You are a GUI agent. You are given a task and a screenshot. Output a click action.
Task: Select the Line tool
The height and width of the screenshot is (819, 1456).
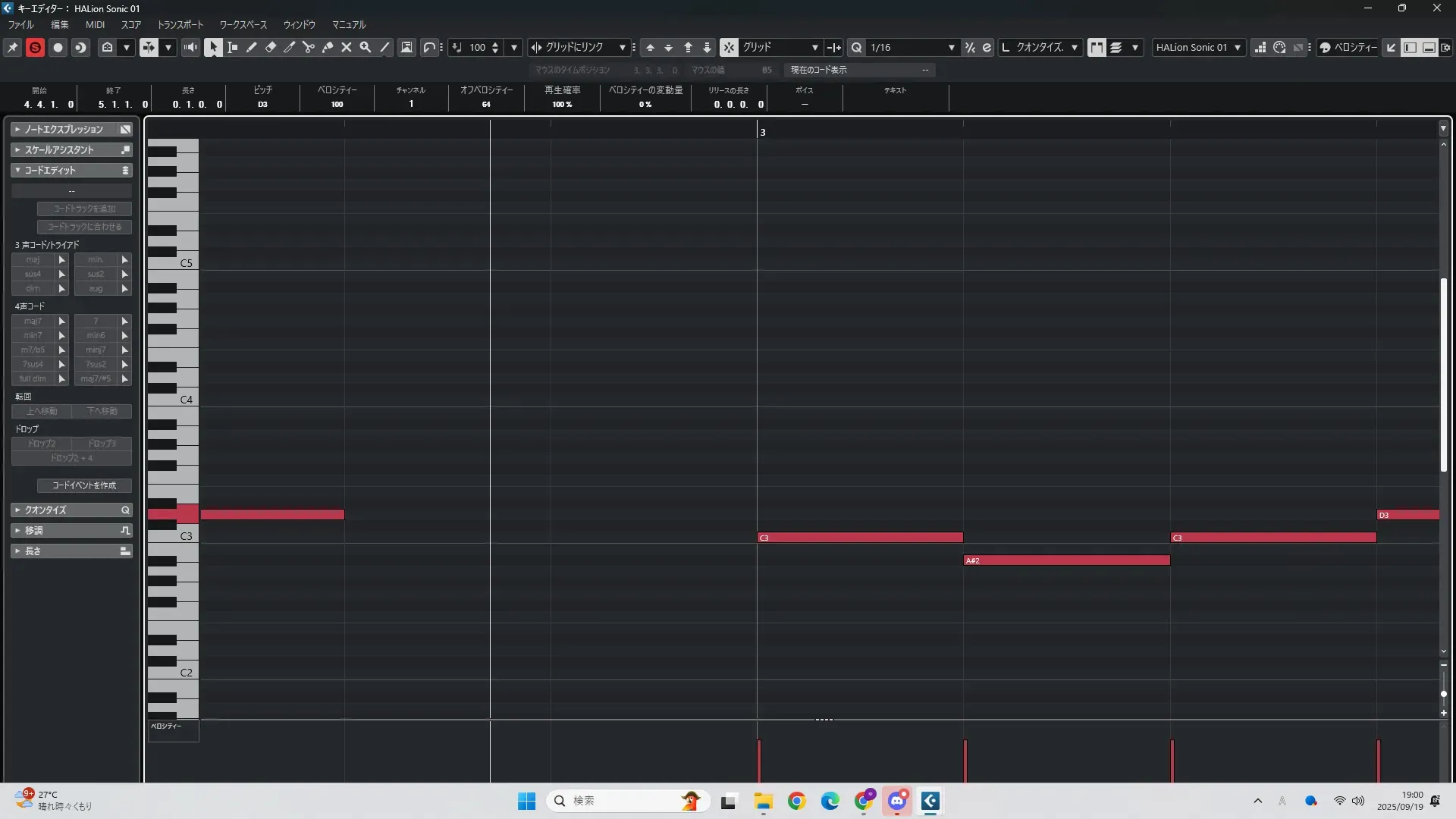tap(385, 47)
